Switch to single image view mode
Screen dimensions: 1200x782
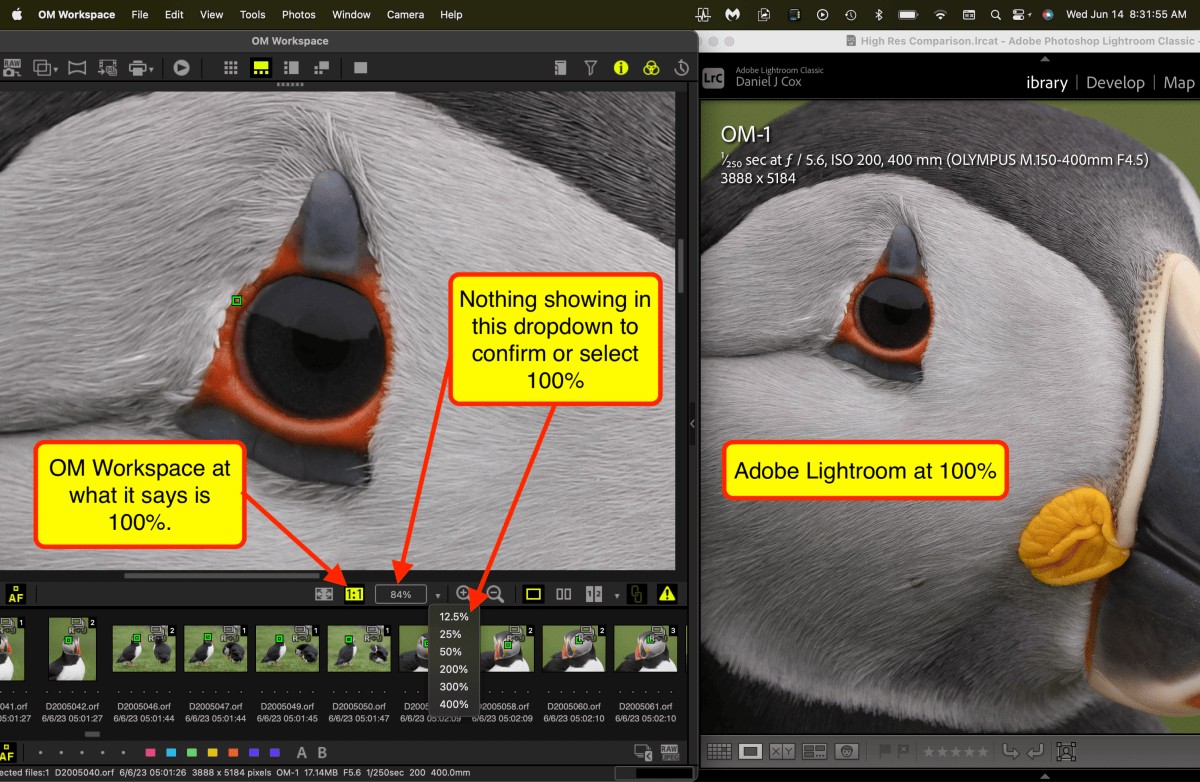[361, 68]
